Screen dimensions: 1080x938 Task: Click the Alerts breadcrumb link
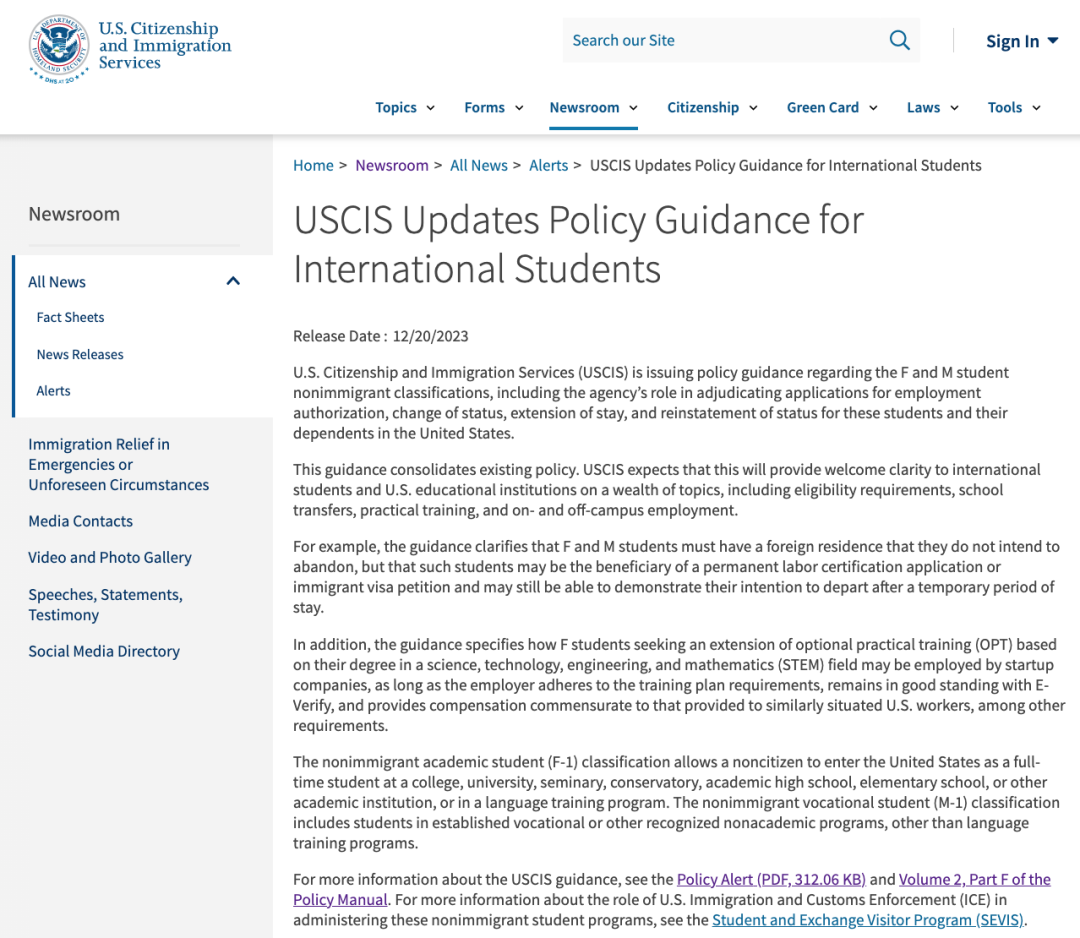pyautogui.click(x=548, y=165)
